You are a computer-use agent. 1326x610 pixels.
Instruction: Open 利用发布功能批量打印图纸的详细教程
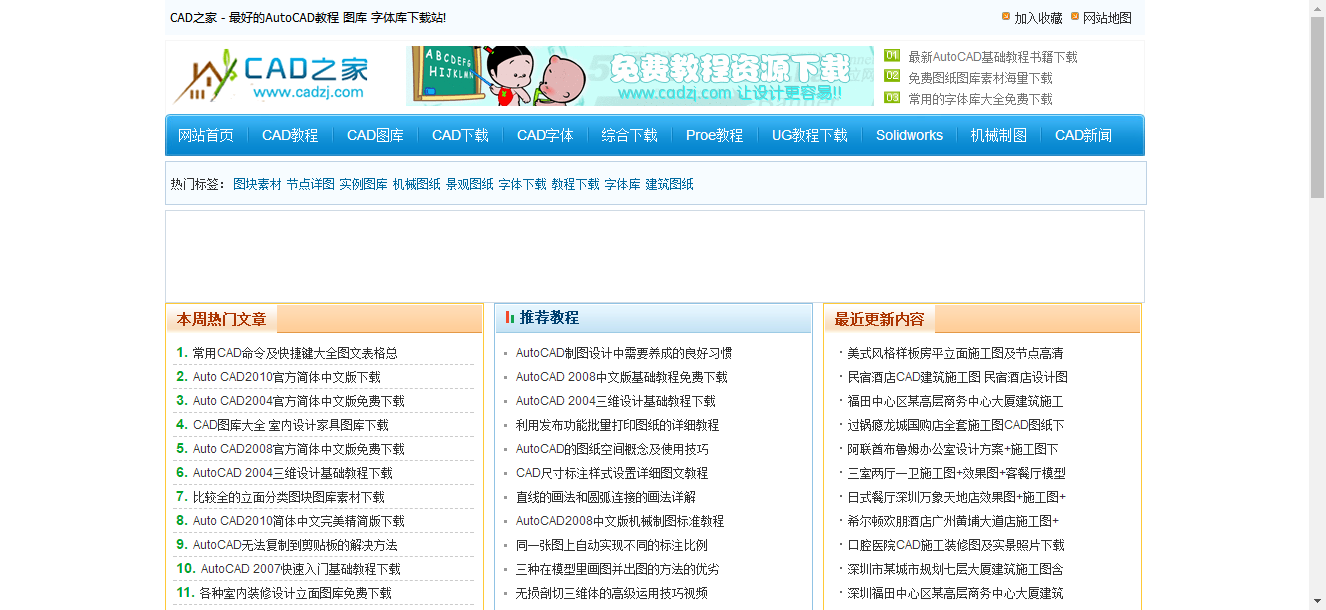point(618,425)
